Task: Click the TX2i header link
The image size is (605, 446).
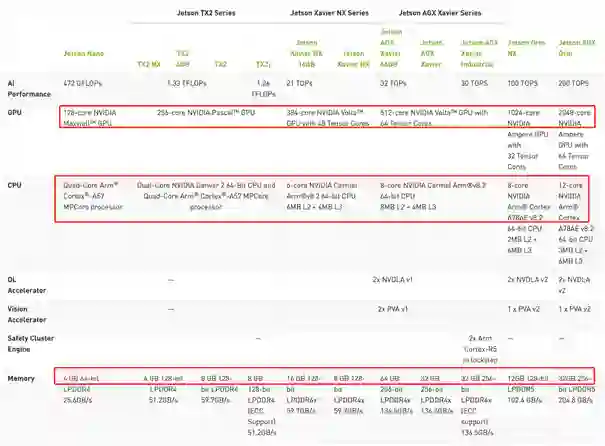Action: (x=263, y=64)
